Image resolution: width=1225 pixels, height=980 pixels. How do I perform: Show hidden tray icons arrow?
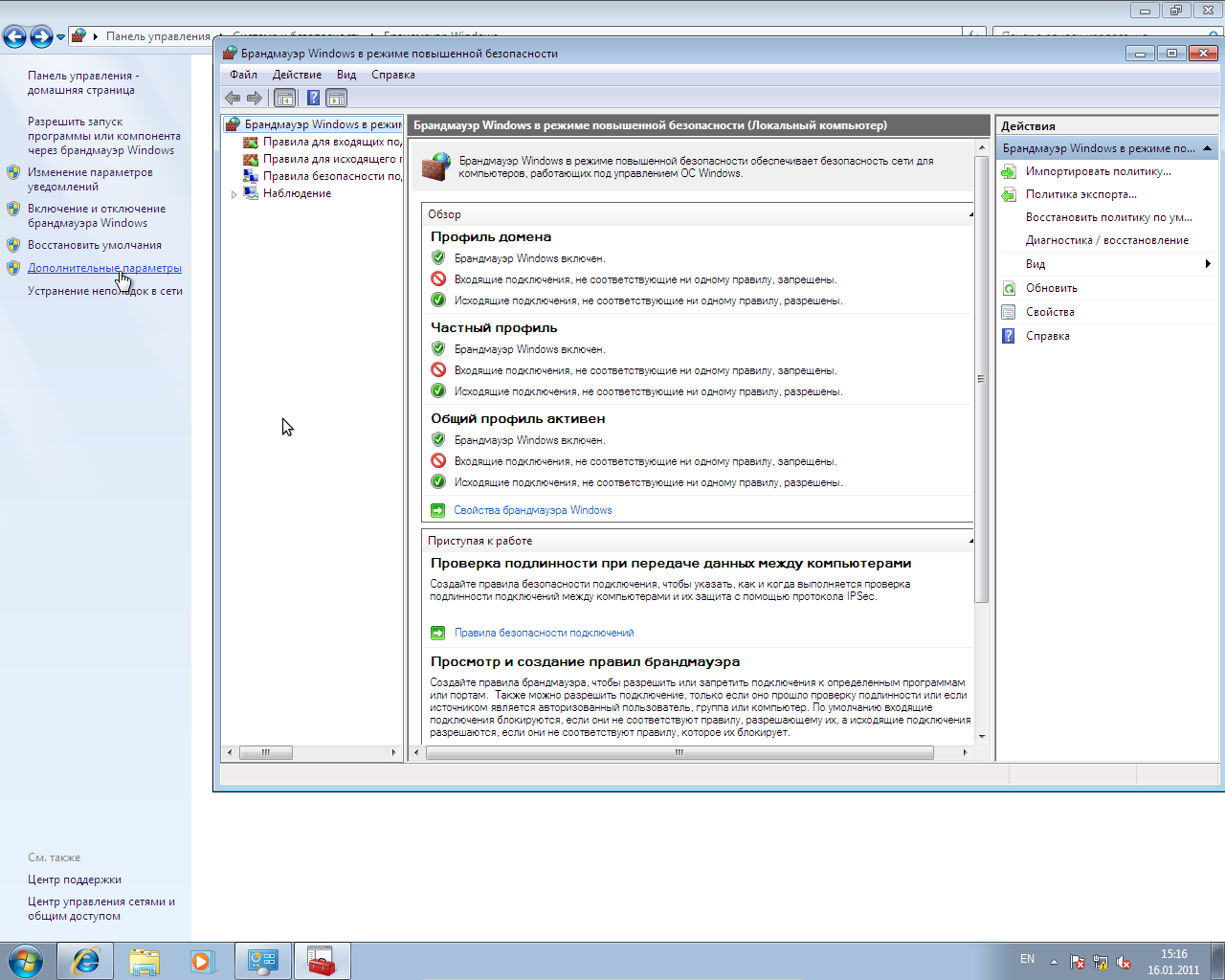pyautogui.click(x=1054, y=962)
